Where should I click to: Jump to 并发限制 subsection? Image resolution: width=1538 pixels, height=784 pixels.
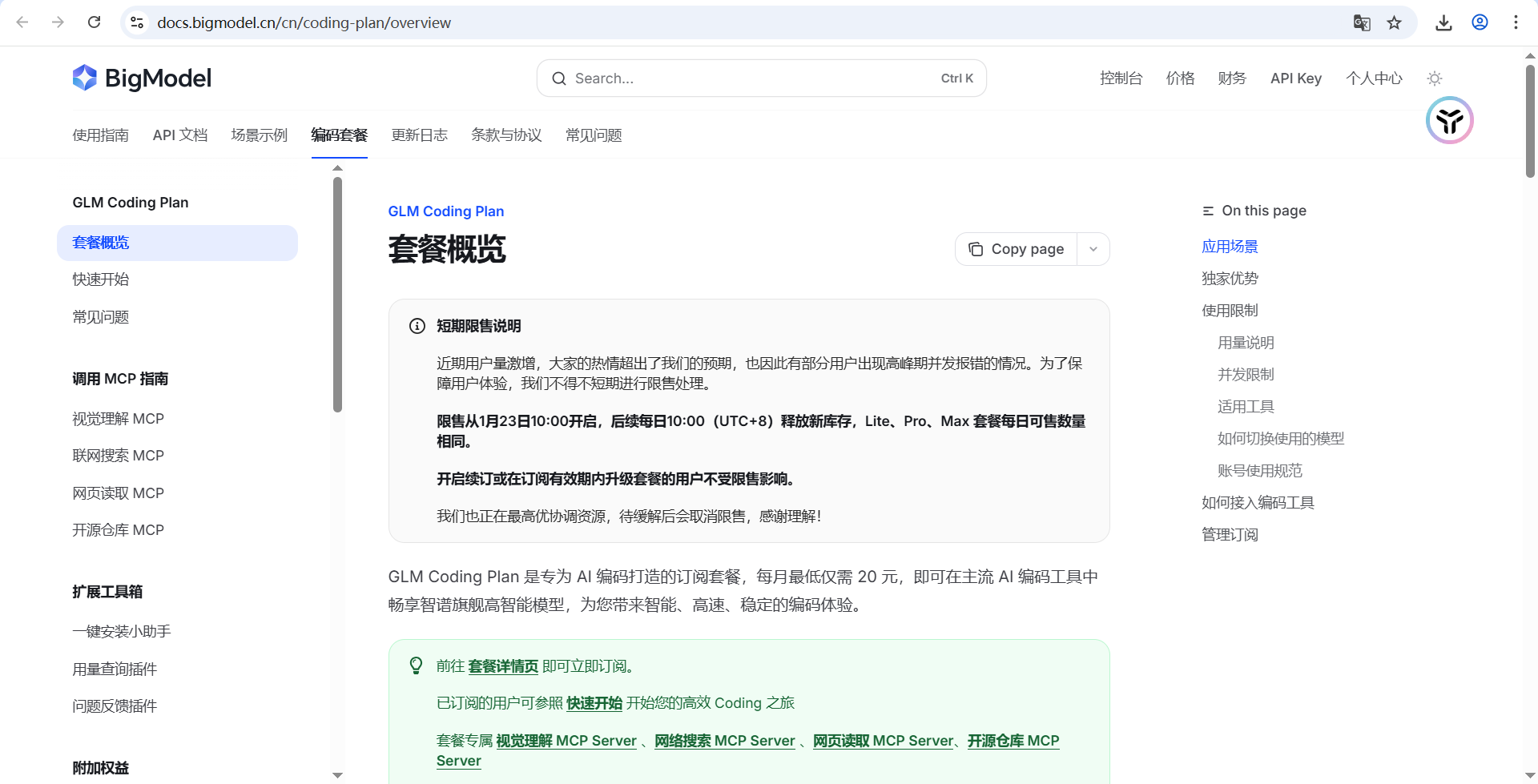click(1246, 375)
